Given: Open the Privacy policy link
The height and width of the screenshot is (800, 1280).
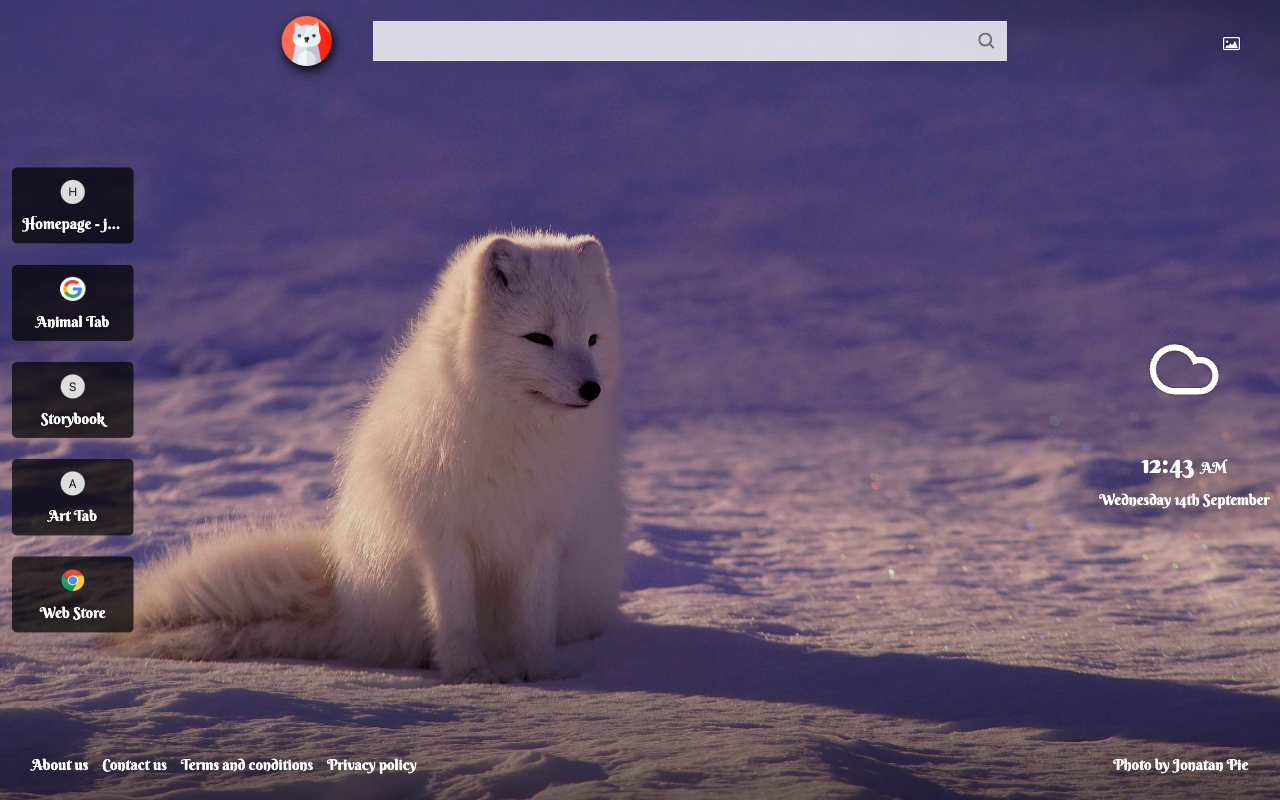Looking at the screenshot, I should pyautogui.click(x=372, y=764).
